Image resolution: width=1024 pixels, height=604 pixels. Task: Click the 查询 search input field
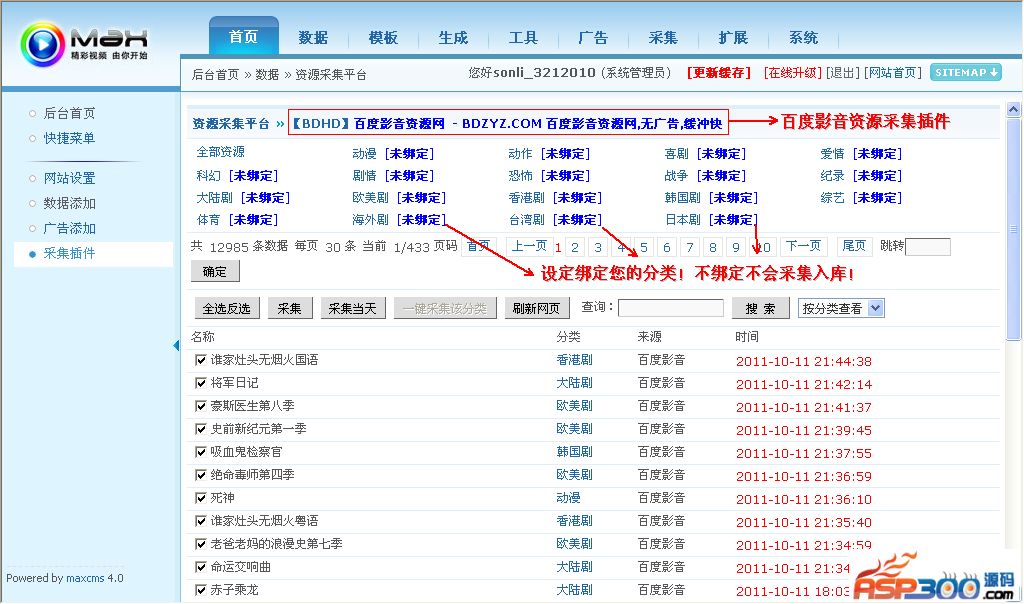click(670, 308)
